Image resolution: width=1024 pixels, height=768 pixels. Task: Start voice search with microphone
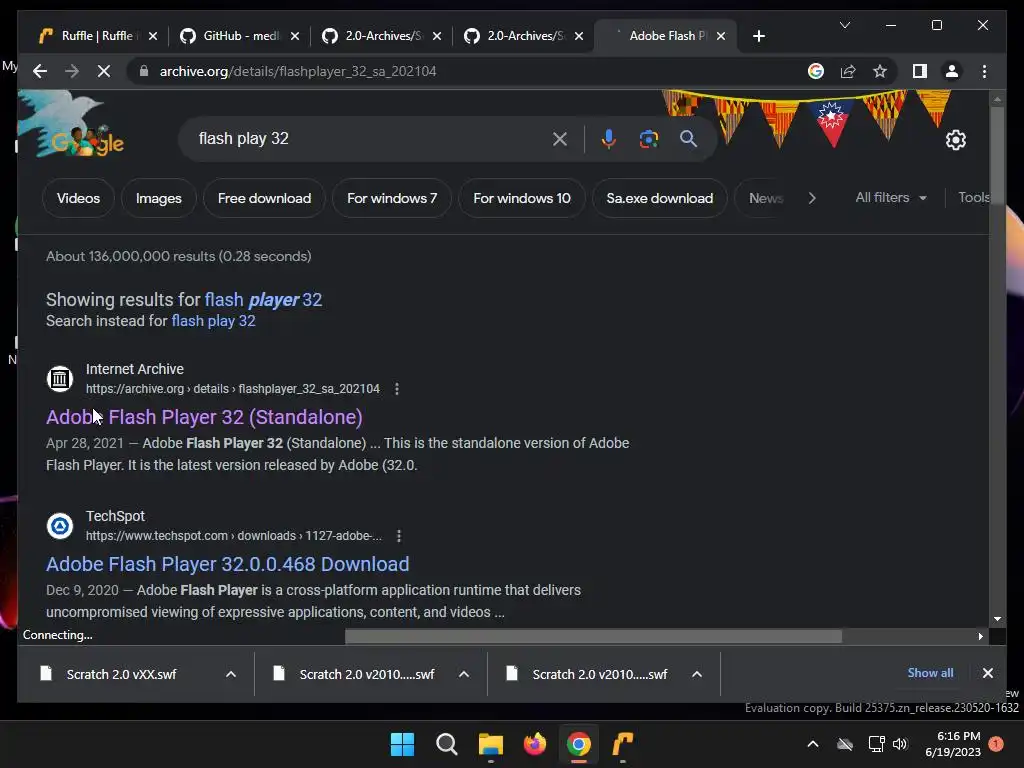[608, 138]
